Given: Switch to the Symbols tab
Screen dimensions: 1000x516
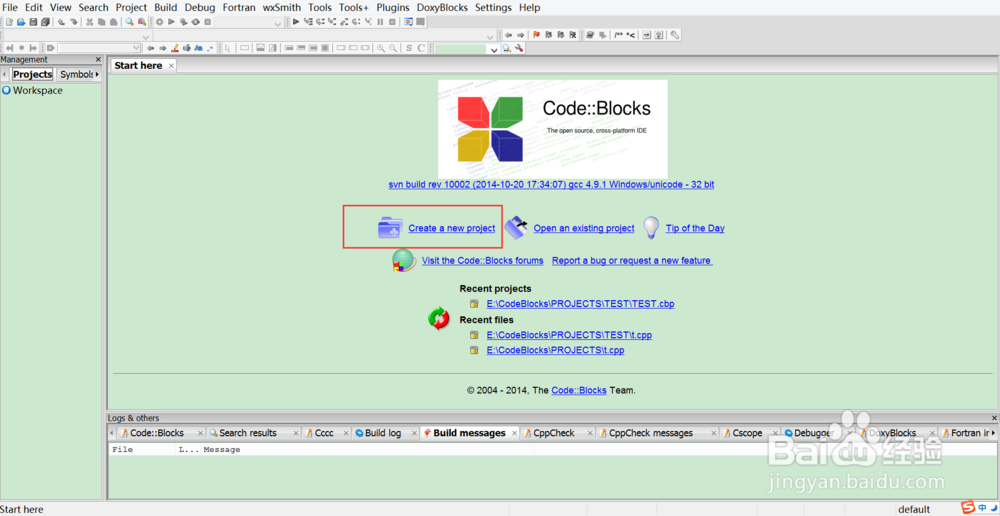Looking at the screenshot, I should [77, 75].
